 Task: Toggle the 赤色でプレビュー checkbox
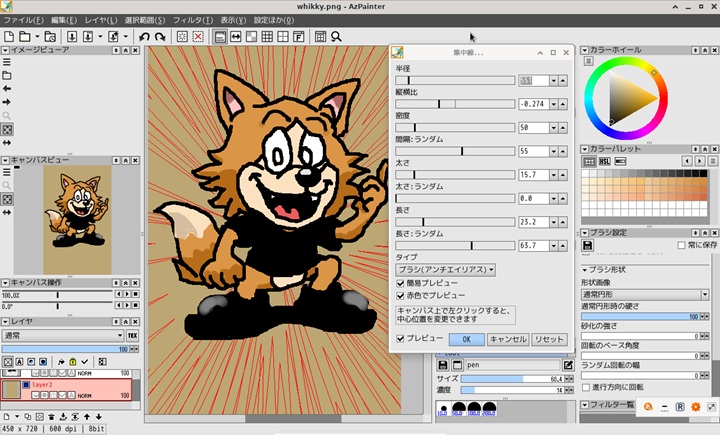(400, 295)
